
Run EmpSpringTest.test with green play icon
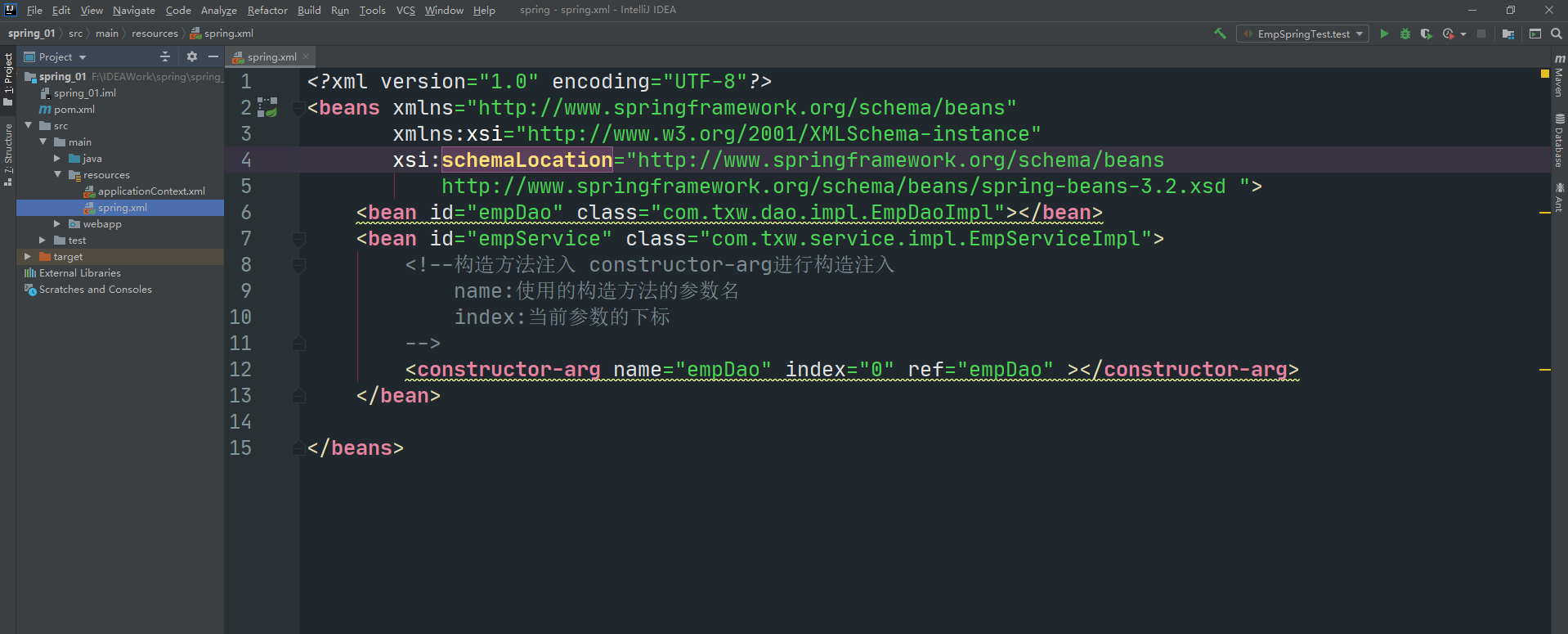pos(1384,34)
